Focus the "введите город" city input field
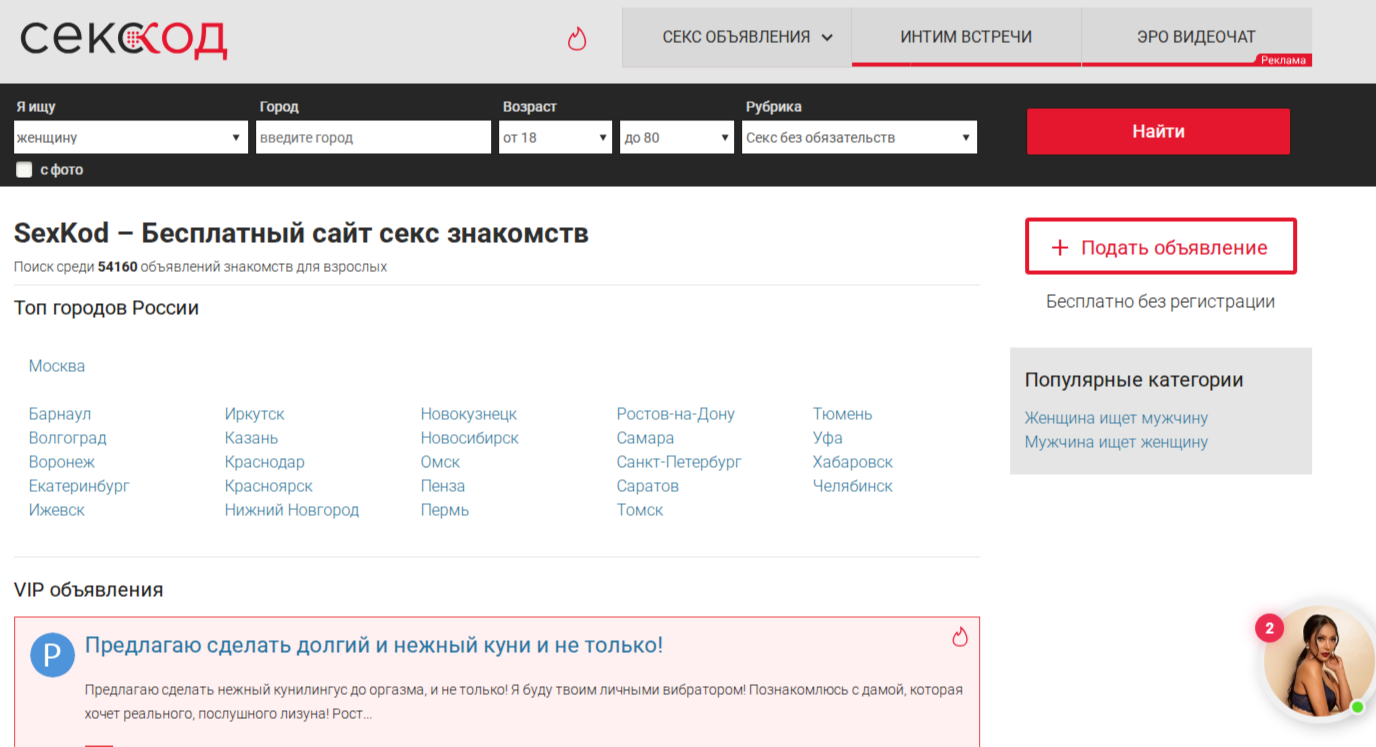 point(373,137)
